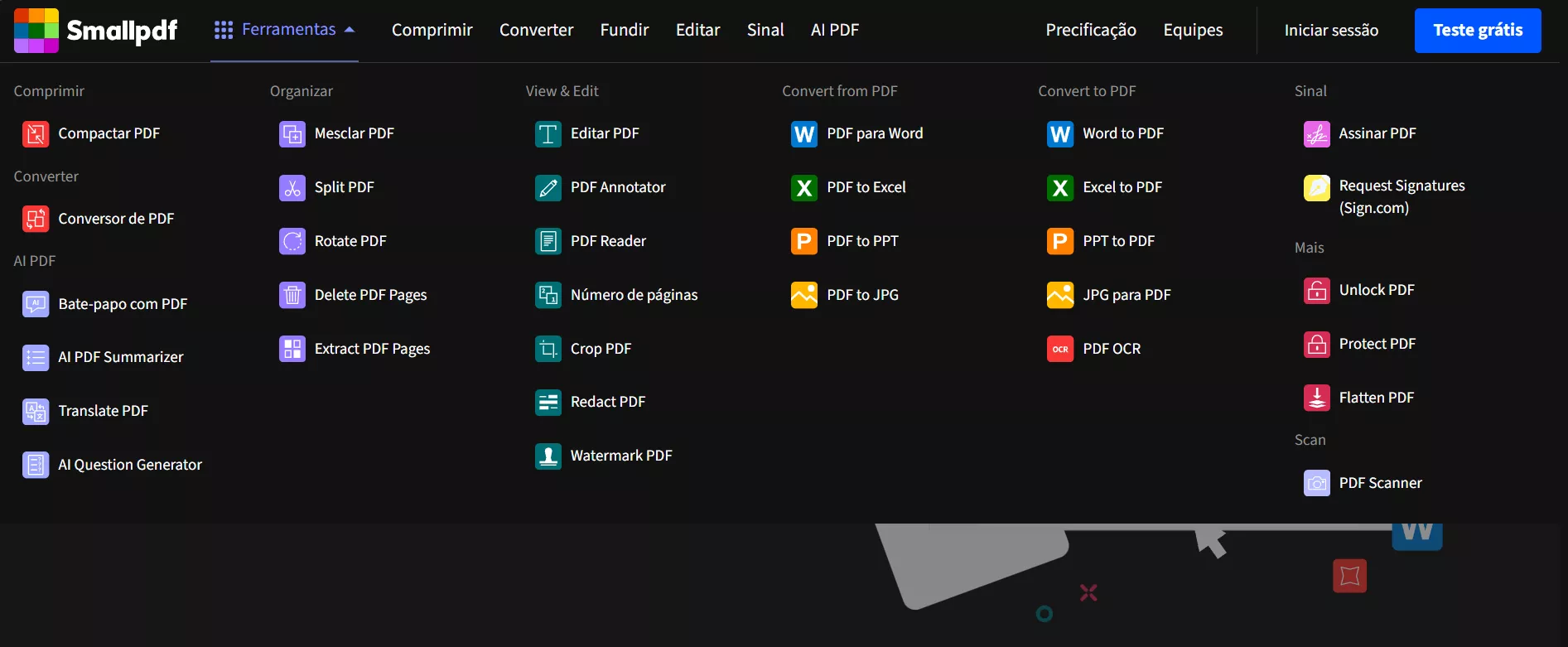Collapse the Ferramentas tools dropdown
Viewport: 1568px width, 647px height.
(x=284, y=30)
